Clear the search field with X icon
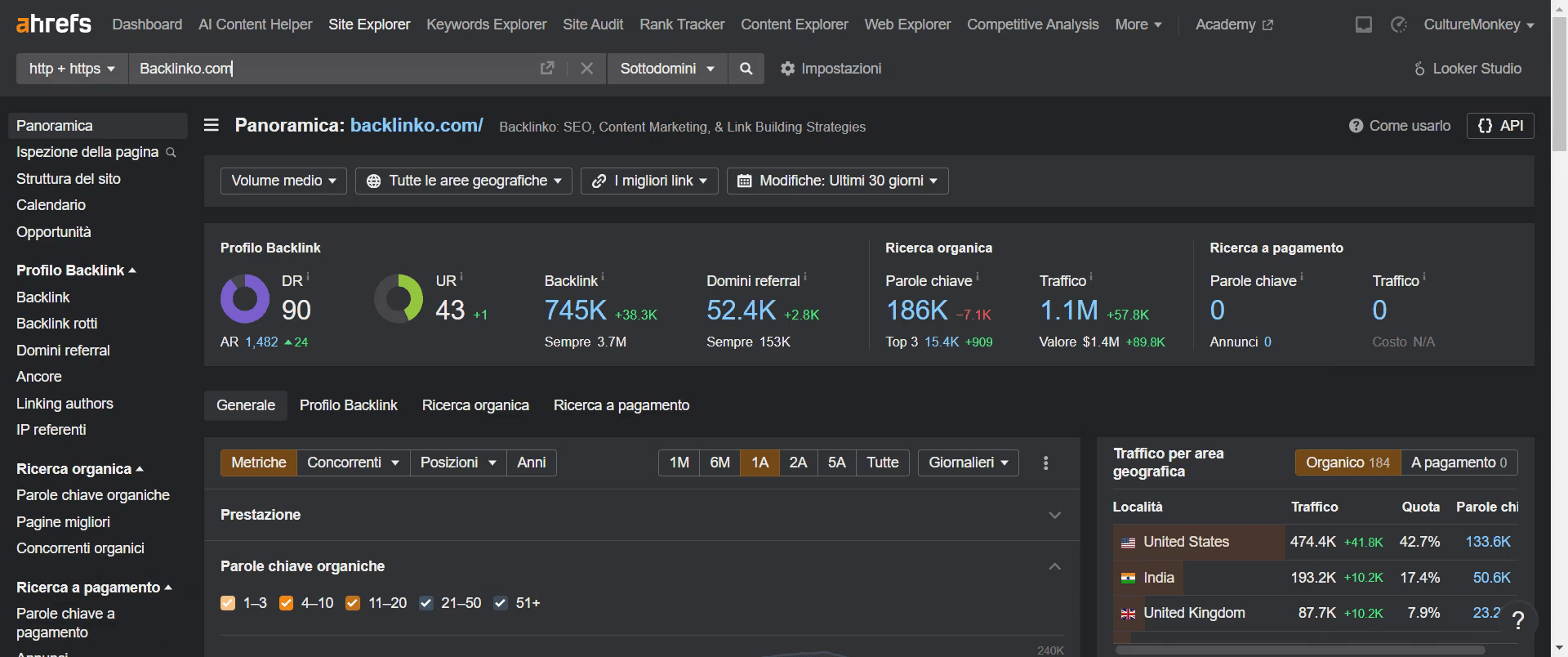The width and height of the screenshot is (1568, 657). [586, 69]
